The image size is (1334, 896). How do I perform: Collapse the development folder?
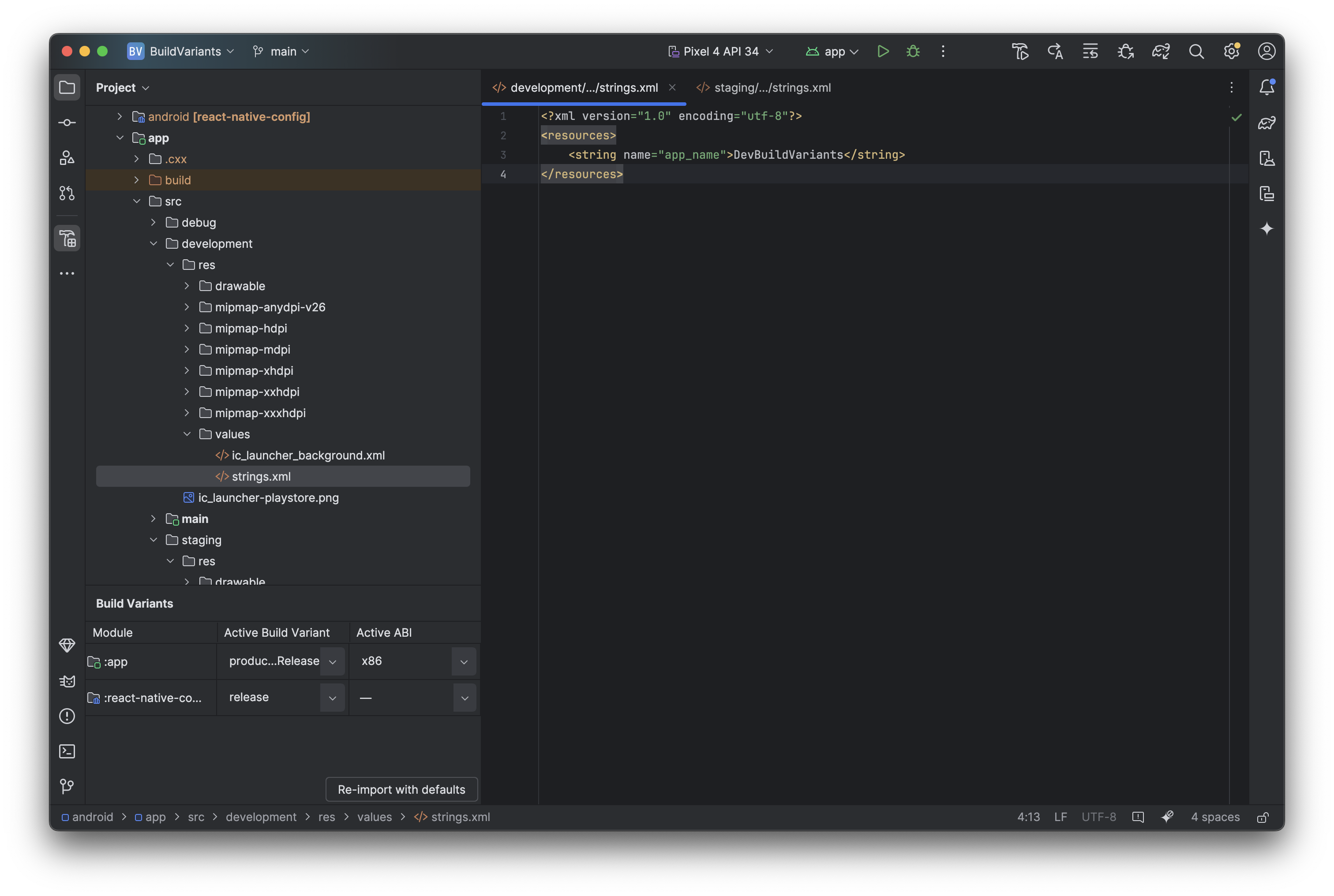click(x=153, y=243)
